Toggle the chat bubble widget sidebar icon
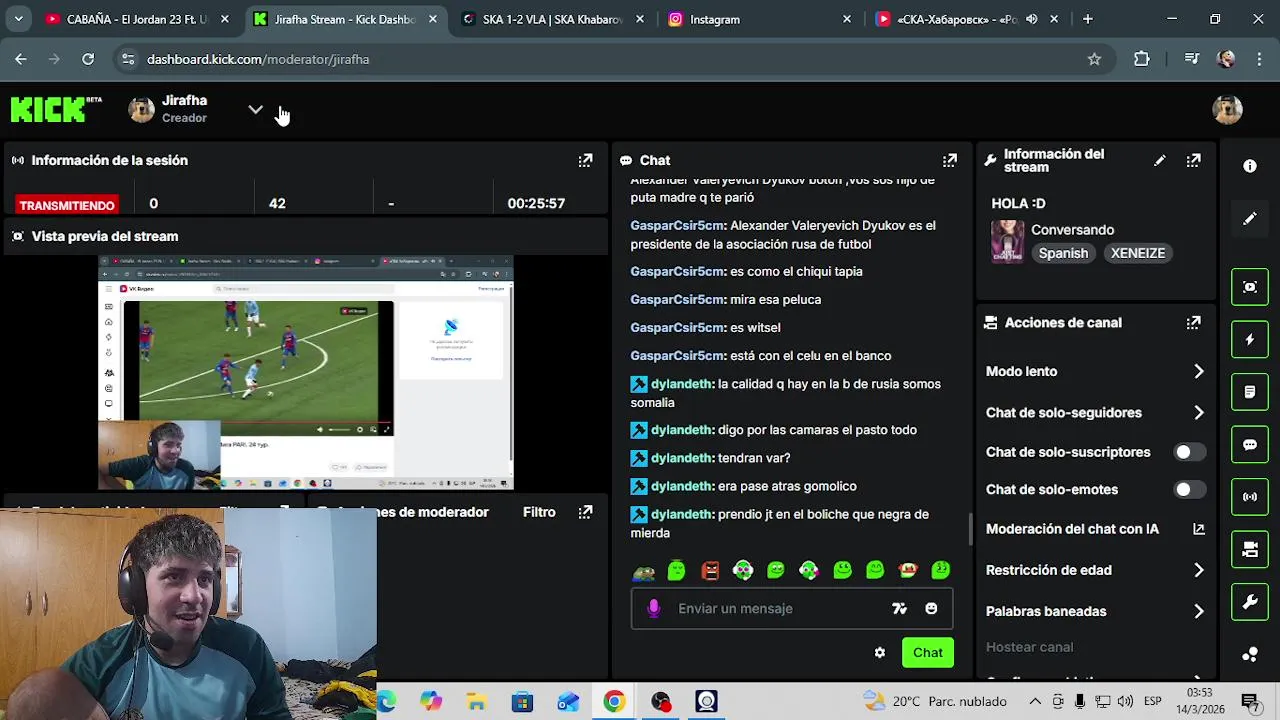Image resolution: width=1280 pixels, height=720 pixels. pos(1250,445)
